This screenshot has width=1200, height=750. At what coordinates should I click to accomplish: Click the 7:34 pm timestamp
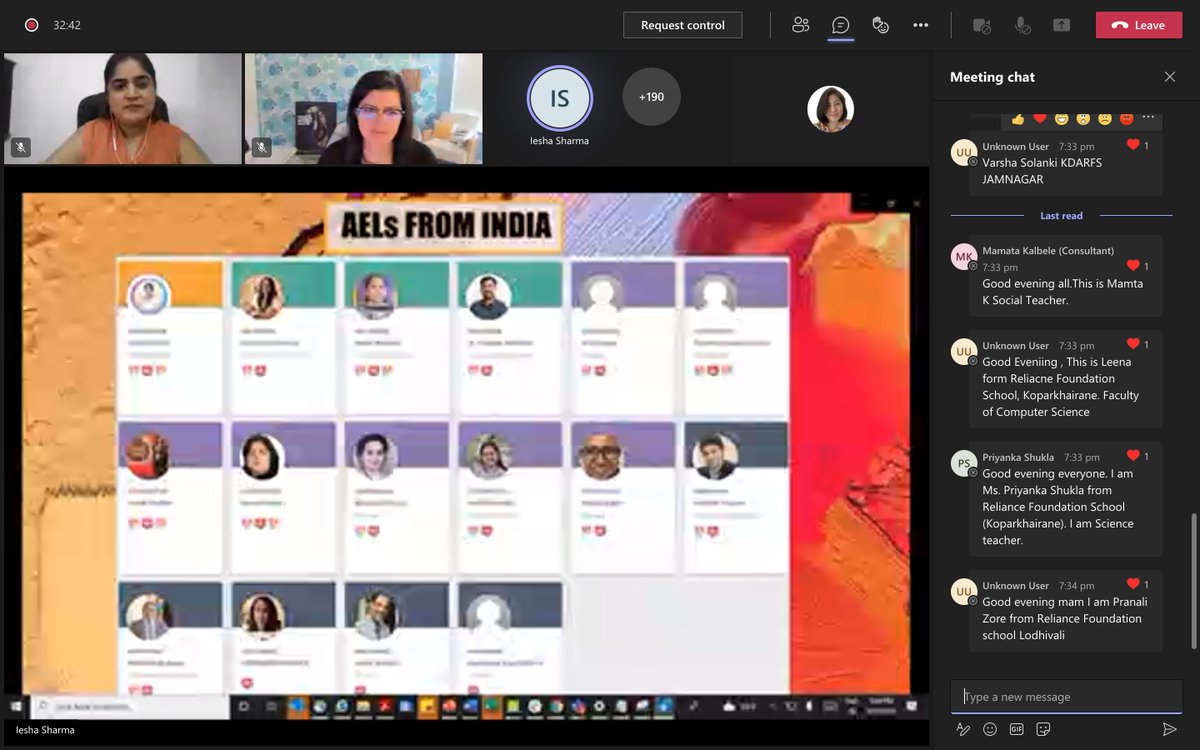1078,586
